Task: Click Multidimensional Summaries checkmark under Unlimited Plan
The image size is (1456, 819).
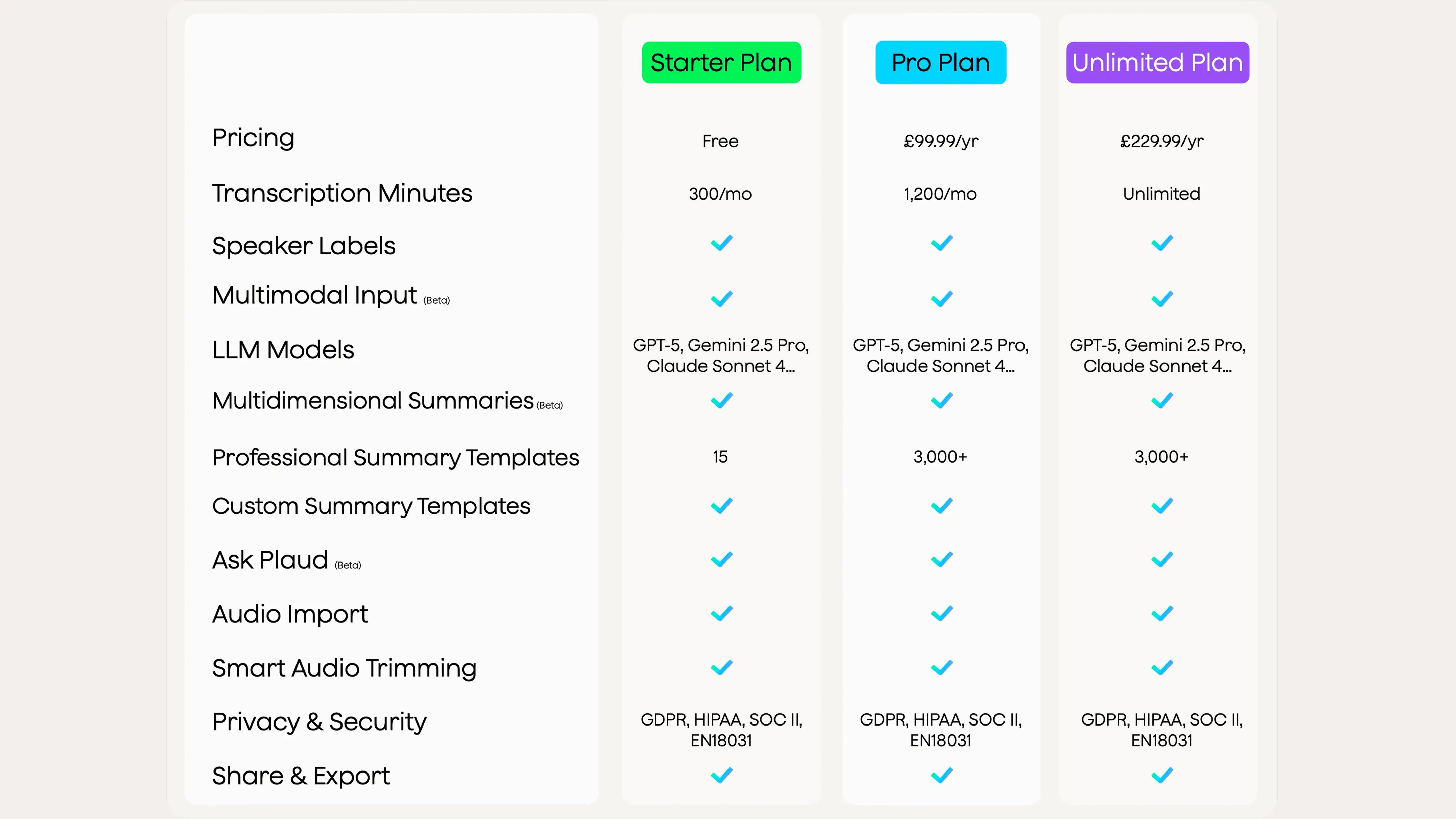Action: click(x=1162, y=400)
